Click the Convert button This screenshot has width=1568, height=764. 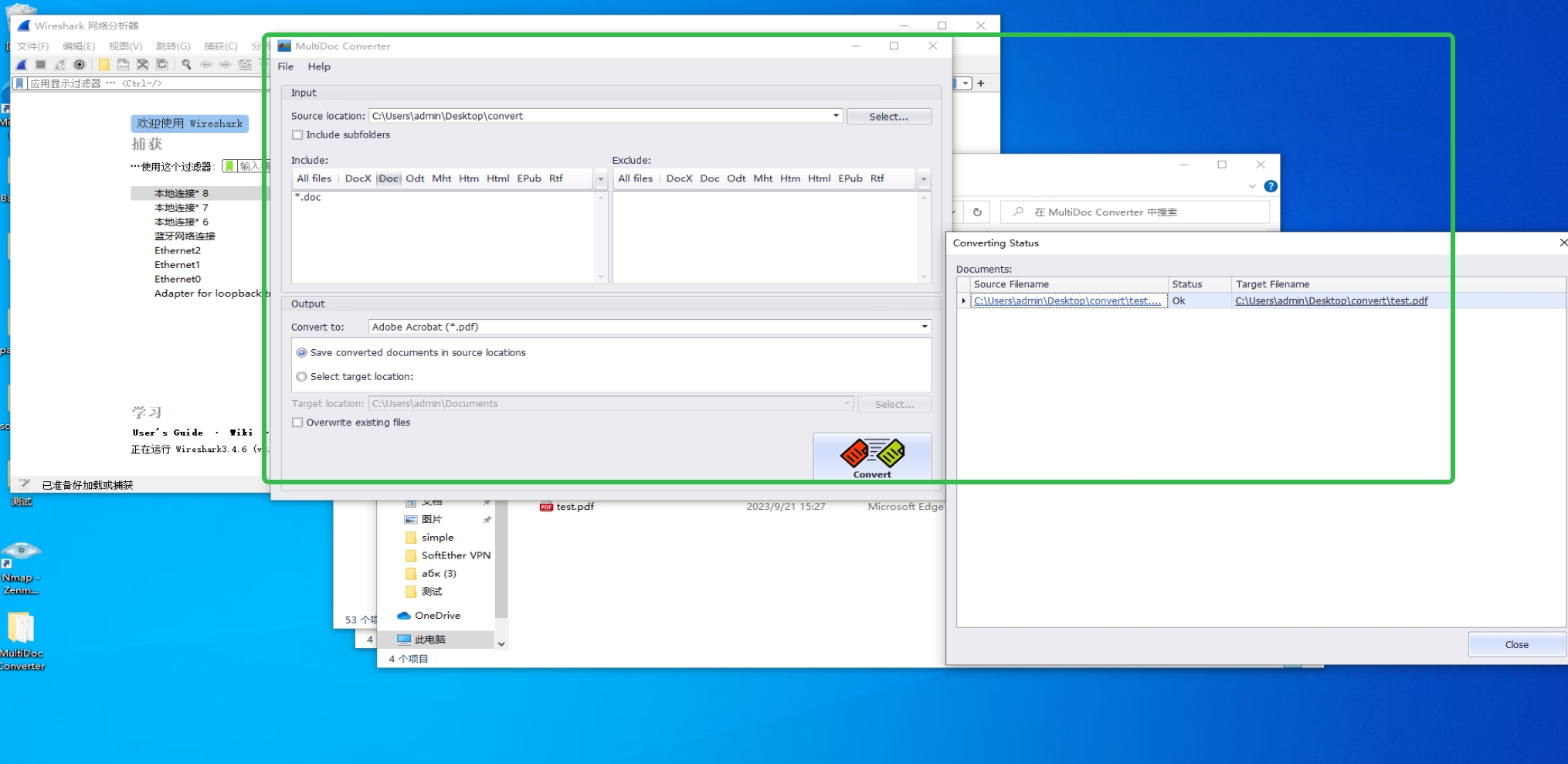(872, 457)
